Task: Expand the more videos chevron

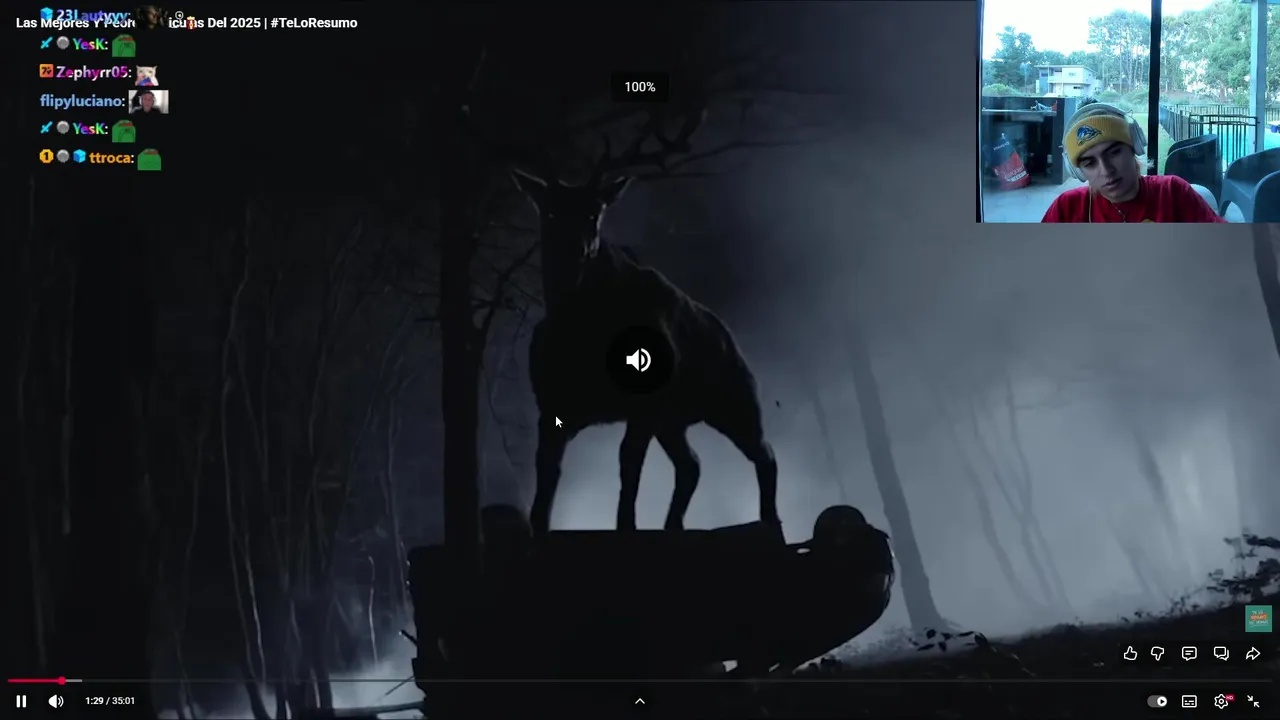Action: [640, 701]
